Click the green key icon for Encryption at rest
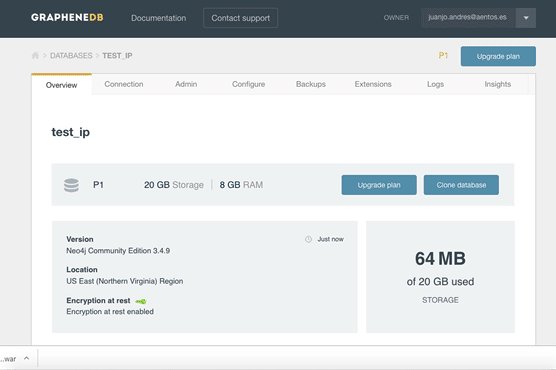 pos(141,301)
